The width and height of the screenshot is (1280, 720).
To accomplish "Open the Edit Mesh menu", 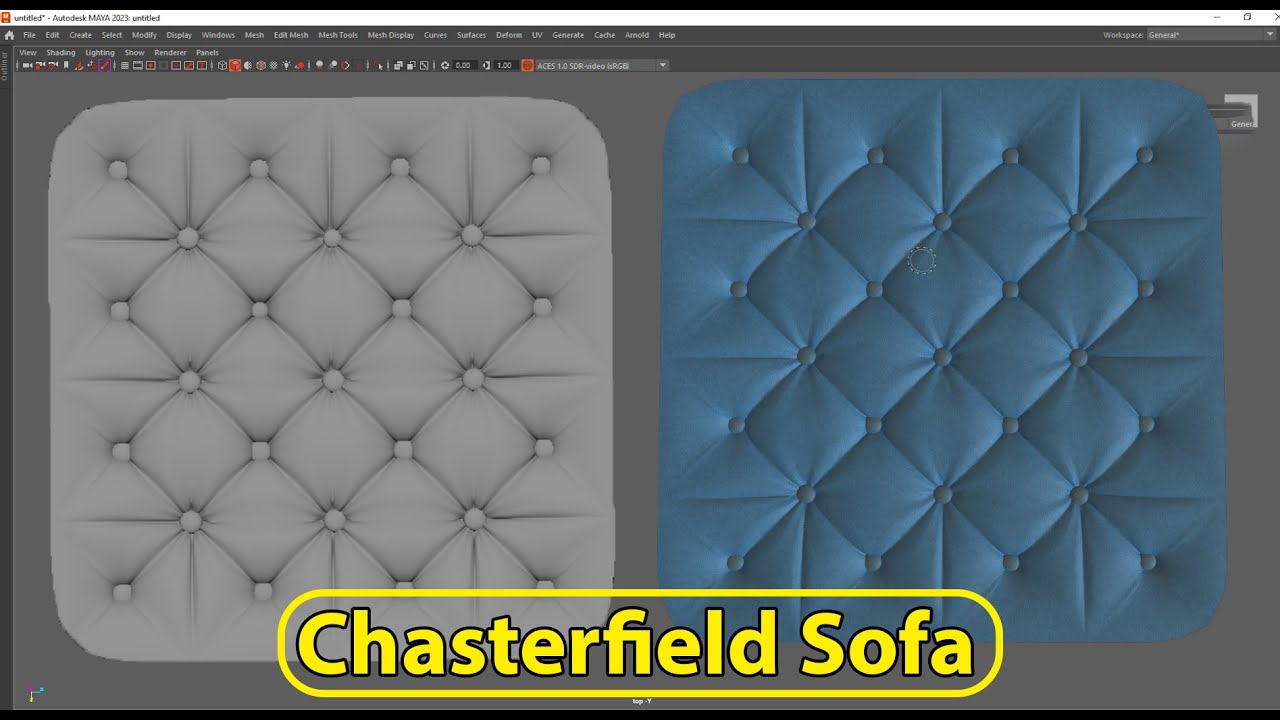I will (291, 35).
